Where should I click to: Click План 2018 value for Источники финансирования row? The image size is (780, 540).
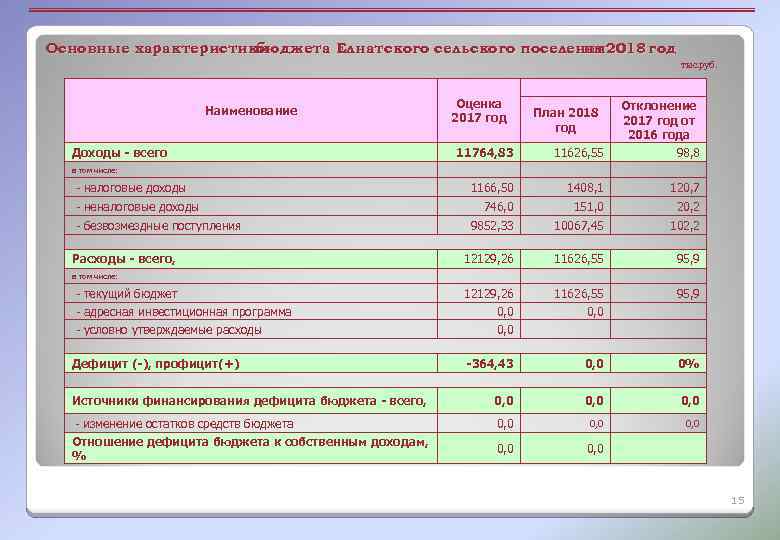[594, 401]
